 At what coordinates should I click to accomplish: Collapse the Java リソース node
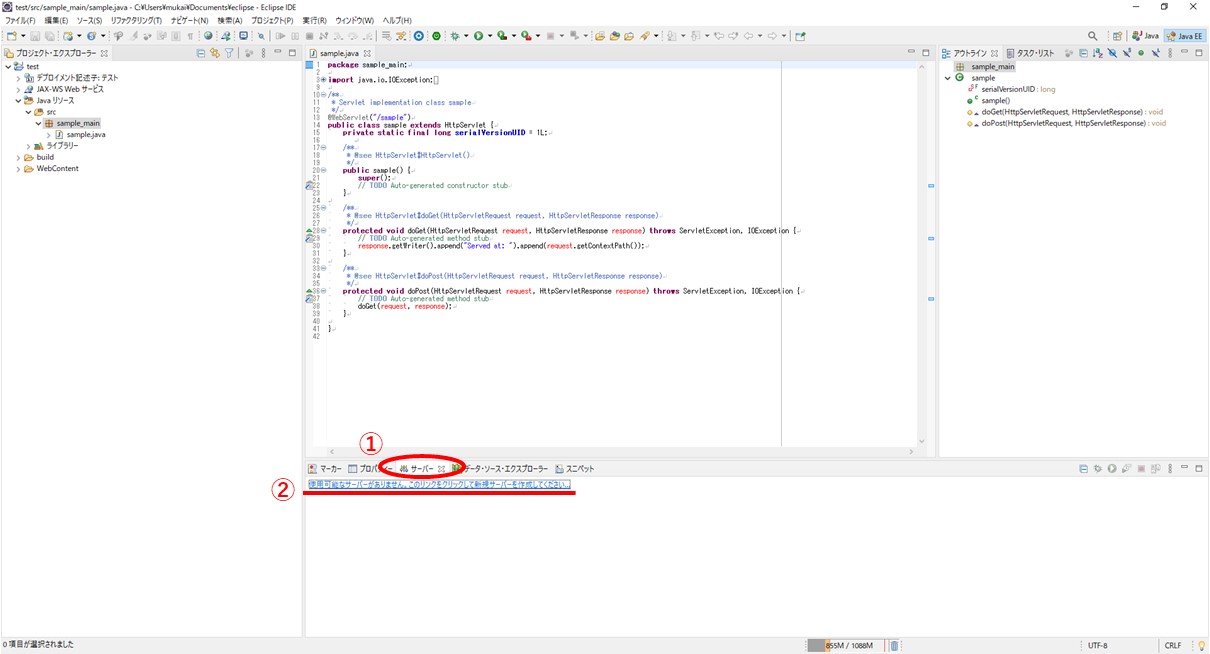tap(19, 100)
